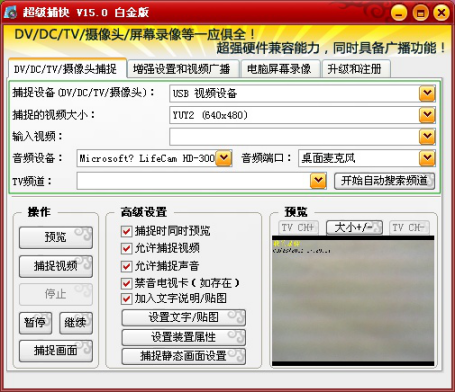455x392 pixels.
Task: Click the 捕捉设备(DV/DC/TV/摄像头) label
Action: [84, 92]
